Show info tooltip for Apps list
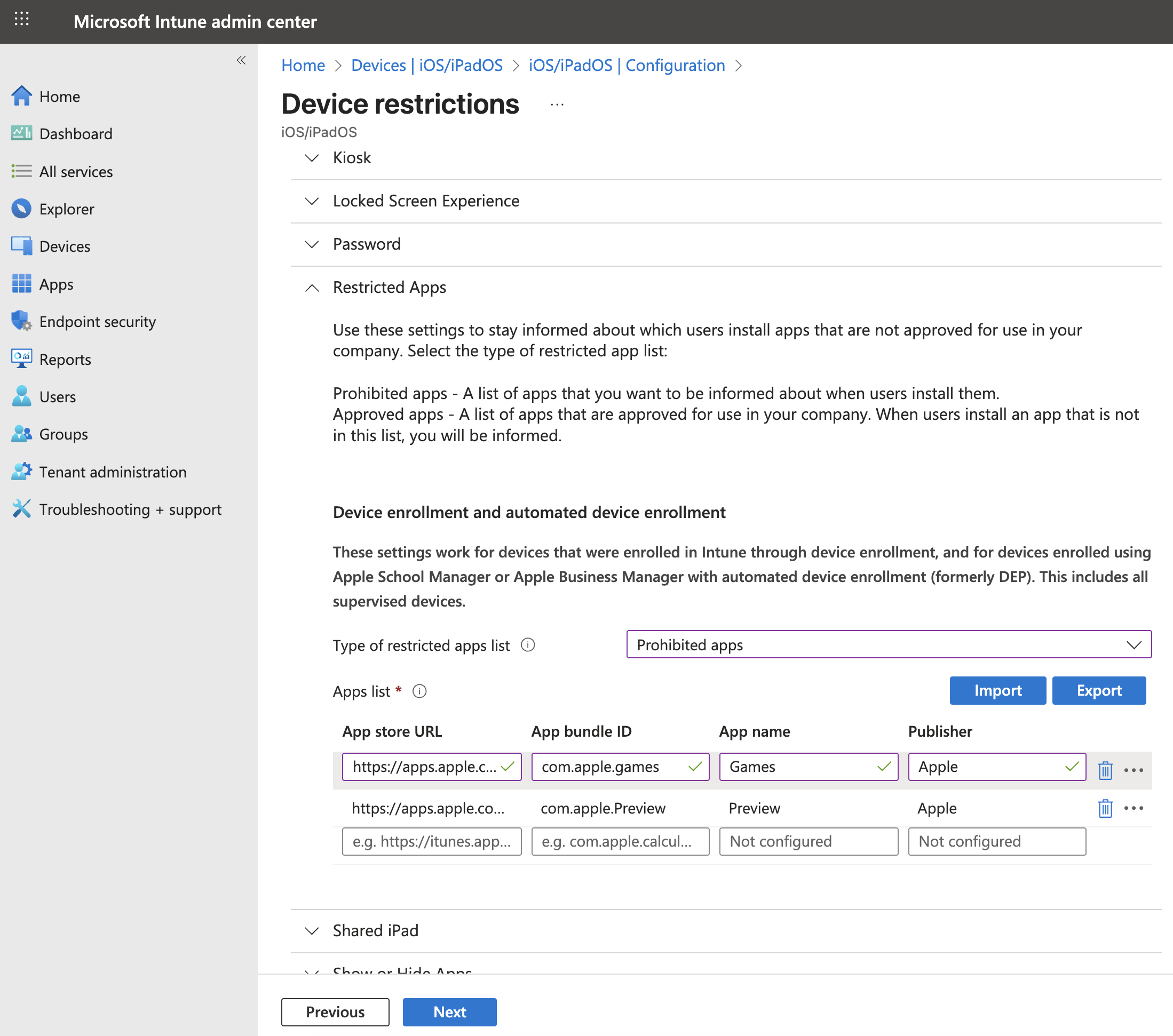 [x=419, y=691]
